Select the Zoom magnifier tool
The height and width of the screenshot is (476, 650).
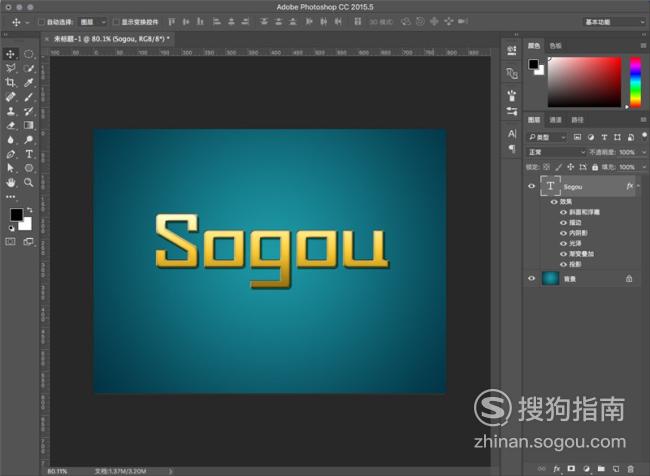(28, 182)
